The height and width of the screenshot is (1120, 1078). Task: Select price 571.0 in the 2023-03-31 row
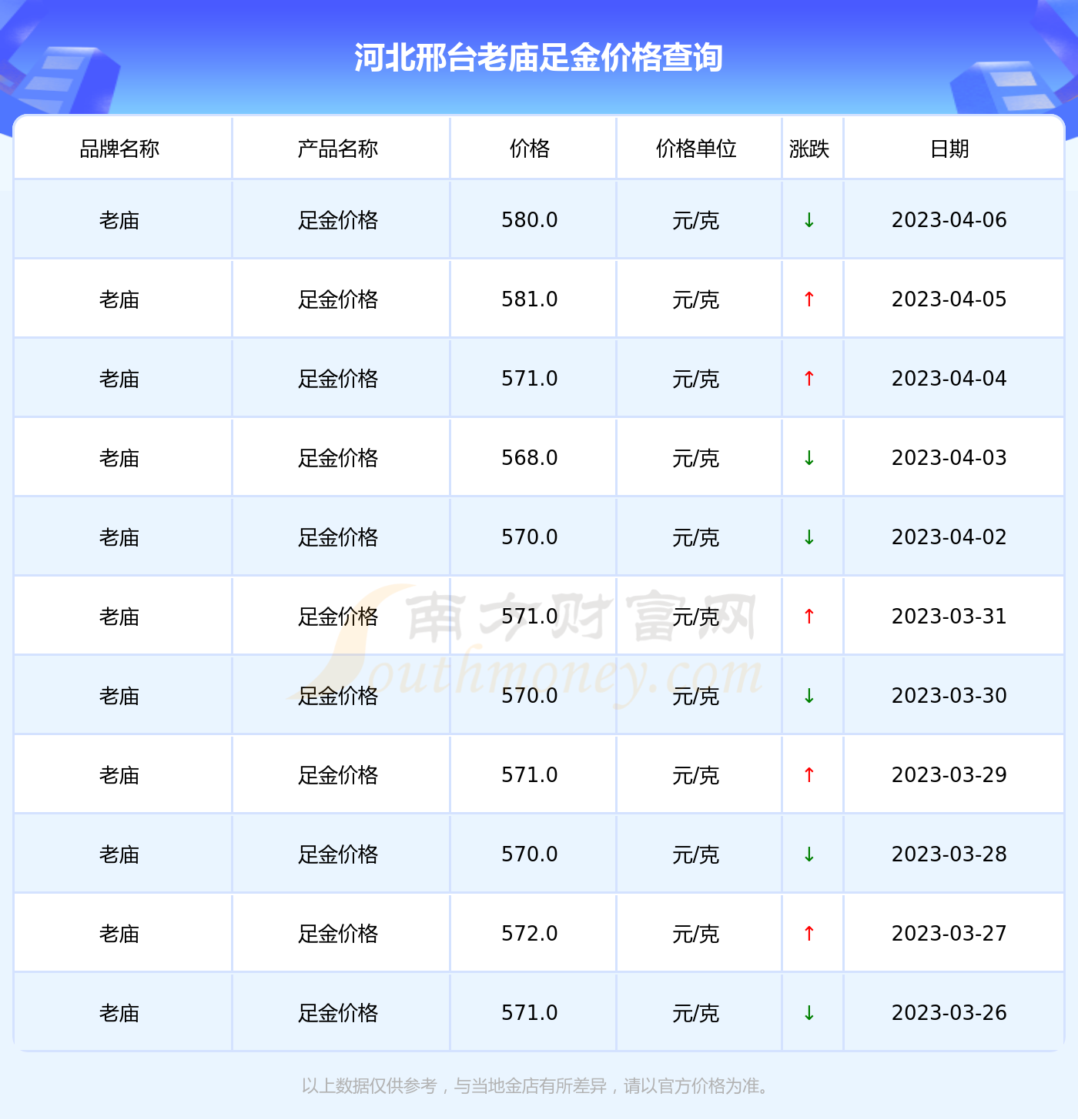(530, 617)
